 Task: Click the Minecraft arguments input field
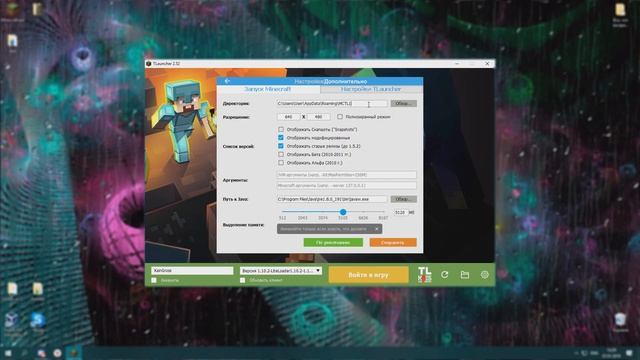click(x=347, y=185)
